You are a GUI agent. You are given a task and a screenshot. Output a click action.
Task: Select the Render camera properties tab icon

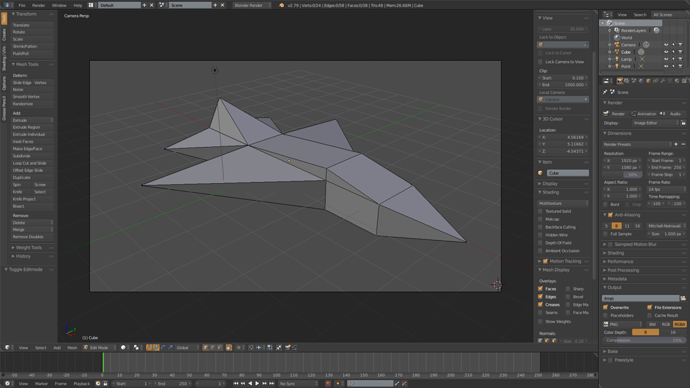point(620,81)
